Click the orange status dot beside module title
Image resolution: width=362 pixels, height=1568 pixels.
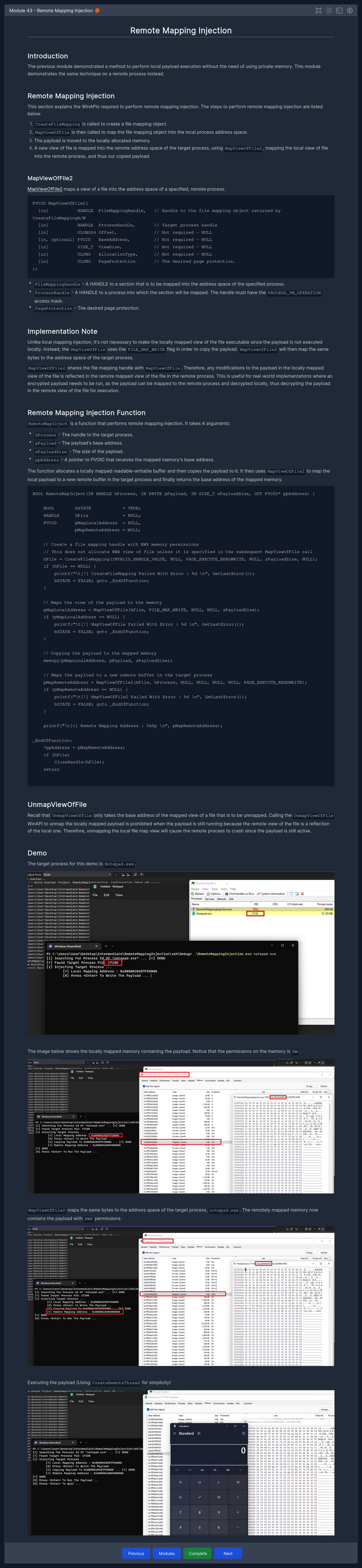pos(97,10)
